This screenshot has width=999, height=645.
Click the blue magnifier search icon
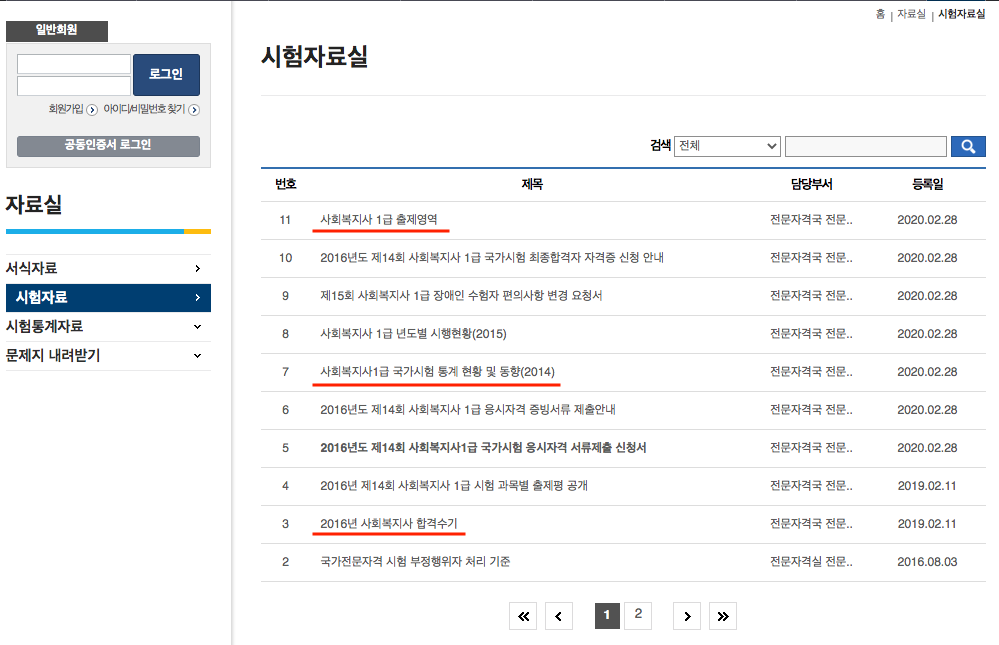click(967, 145)
